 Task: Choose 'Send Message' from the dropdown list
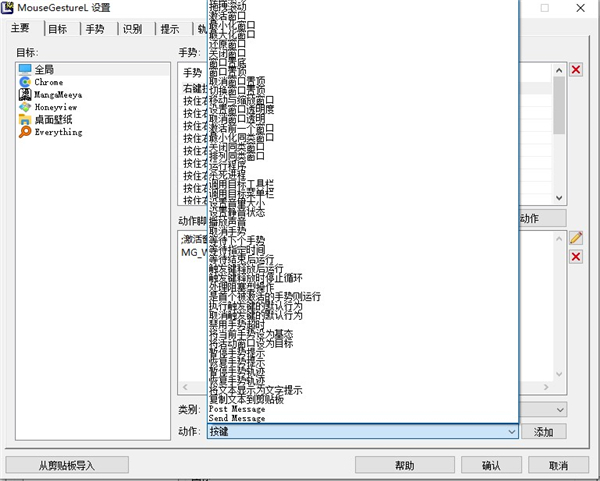point(238,418)
